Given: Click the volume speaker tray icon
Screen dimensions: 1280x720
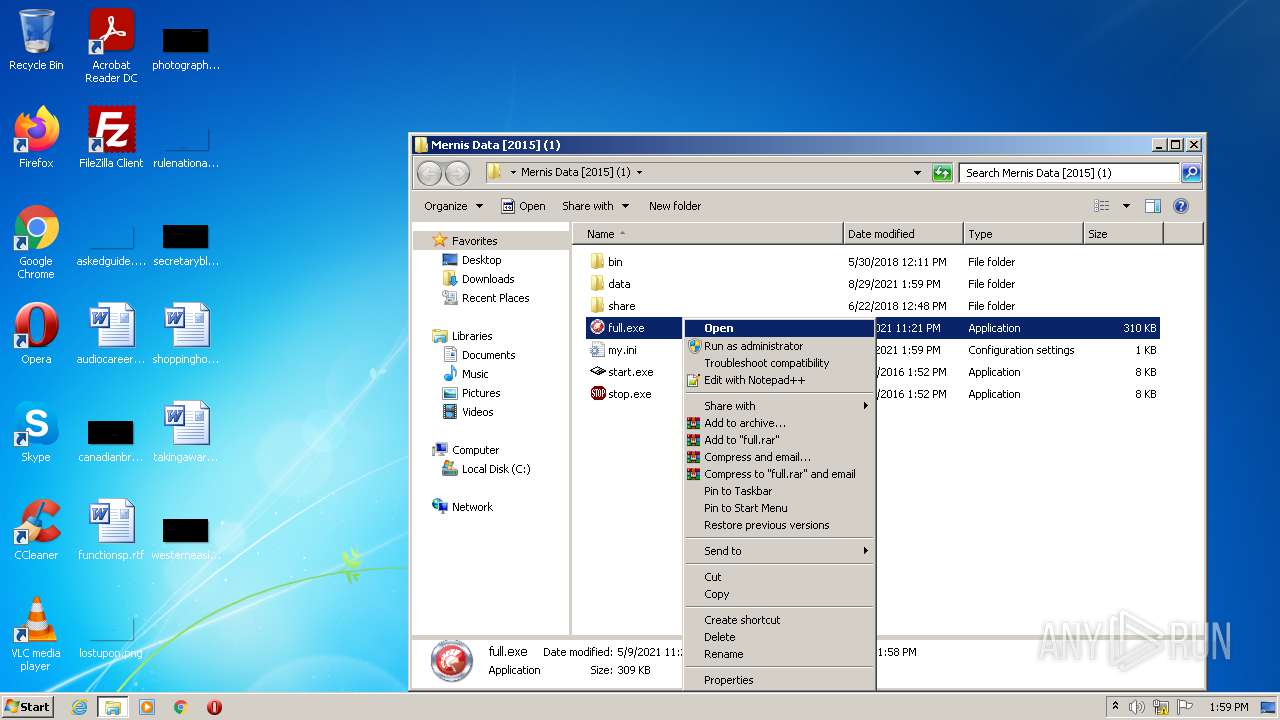Looking at the screenshot, I should (x=1137, y=707).
